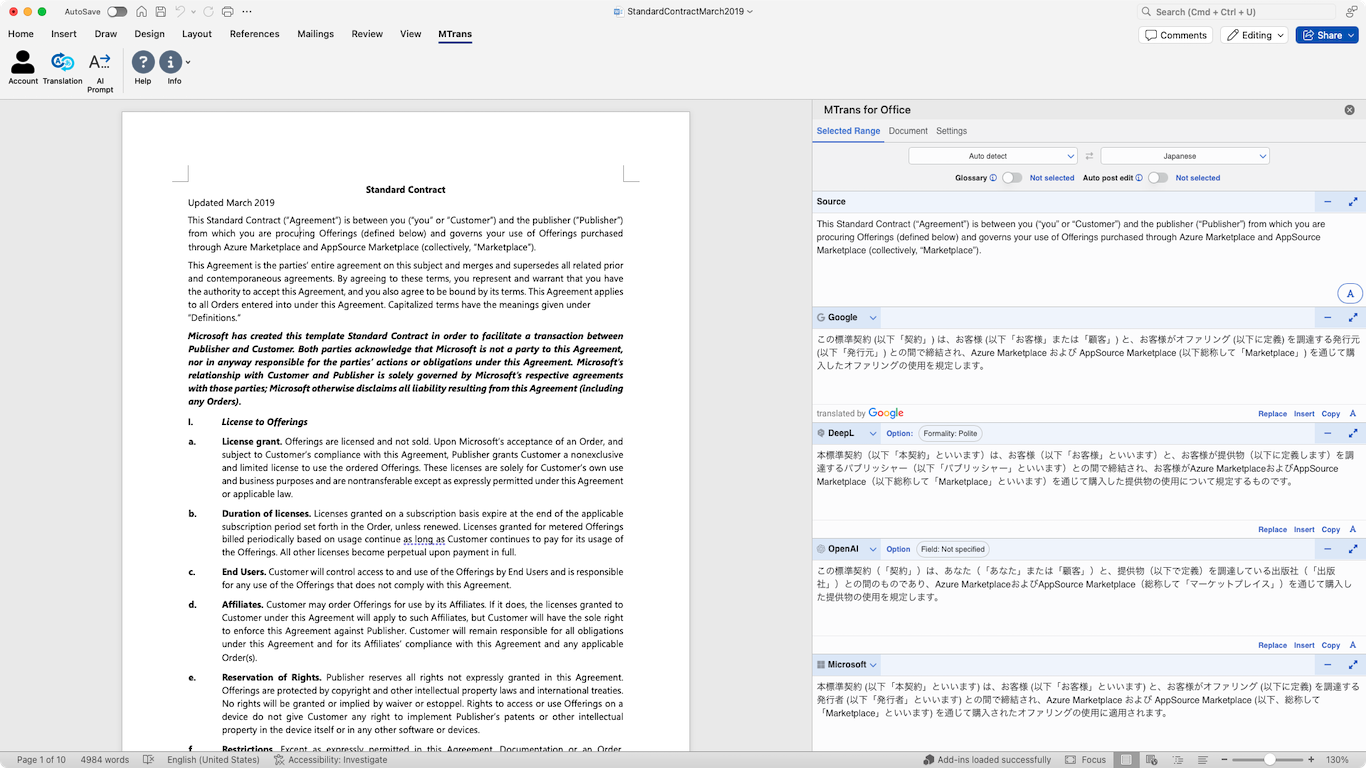The image size is (1366, 768).
Task: Print the document with the printer icon
Action: tap(228, 12)
